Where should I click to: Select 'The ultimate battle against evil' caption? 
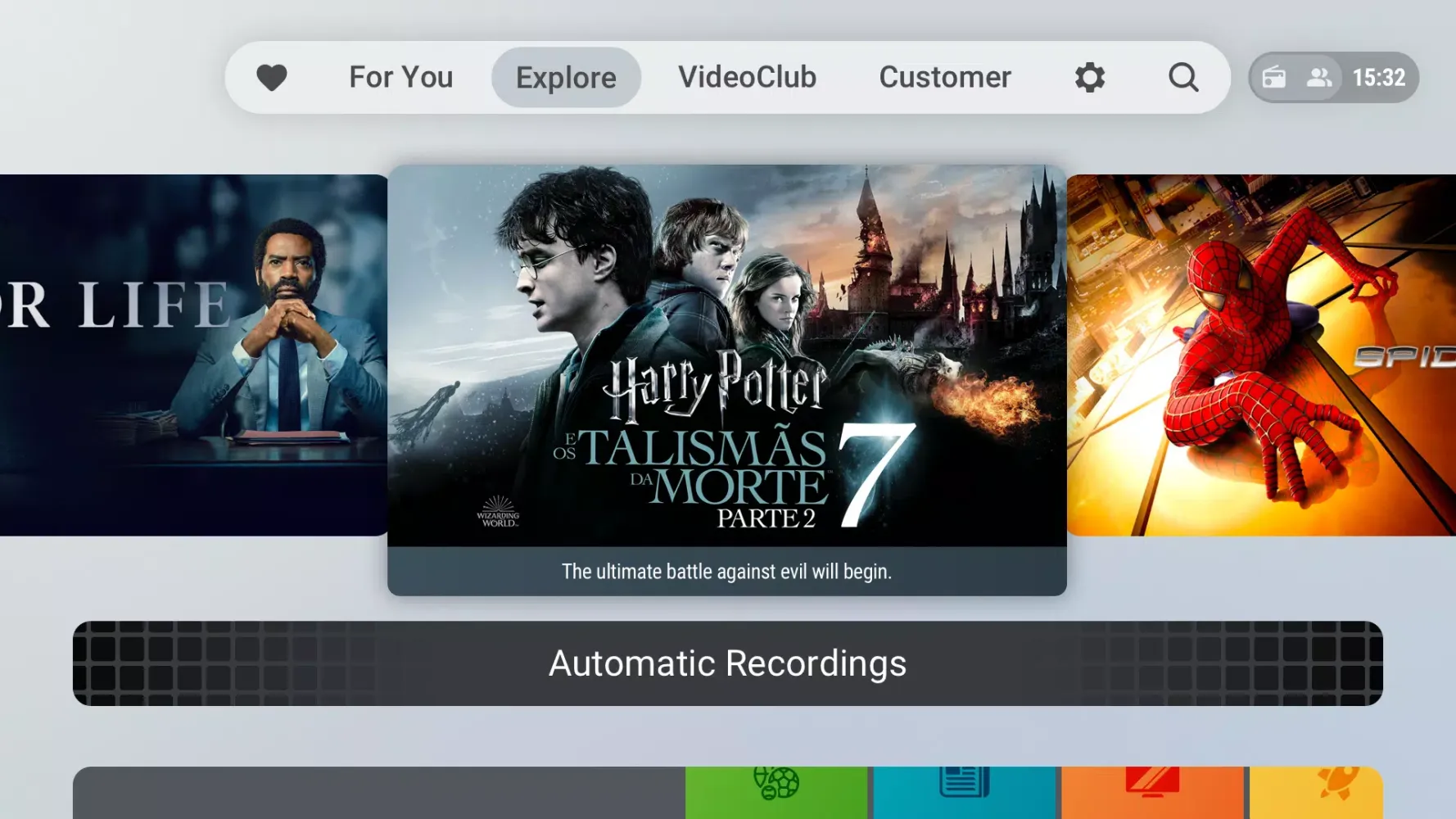pyautogui.click(x=727, y=572)
